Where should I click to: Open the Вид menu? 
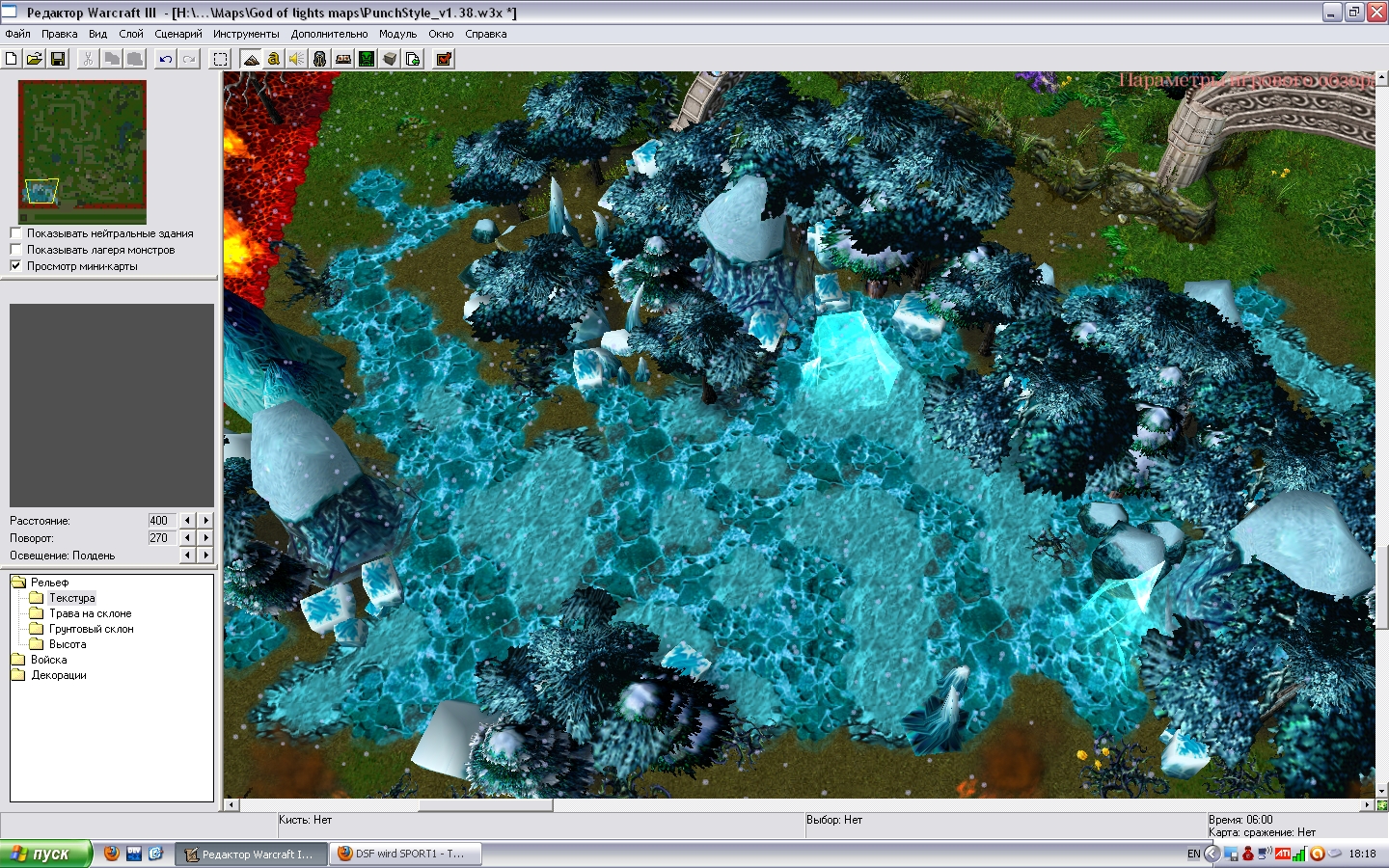tap(97, 34)
